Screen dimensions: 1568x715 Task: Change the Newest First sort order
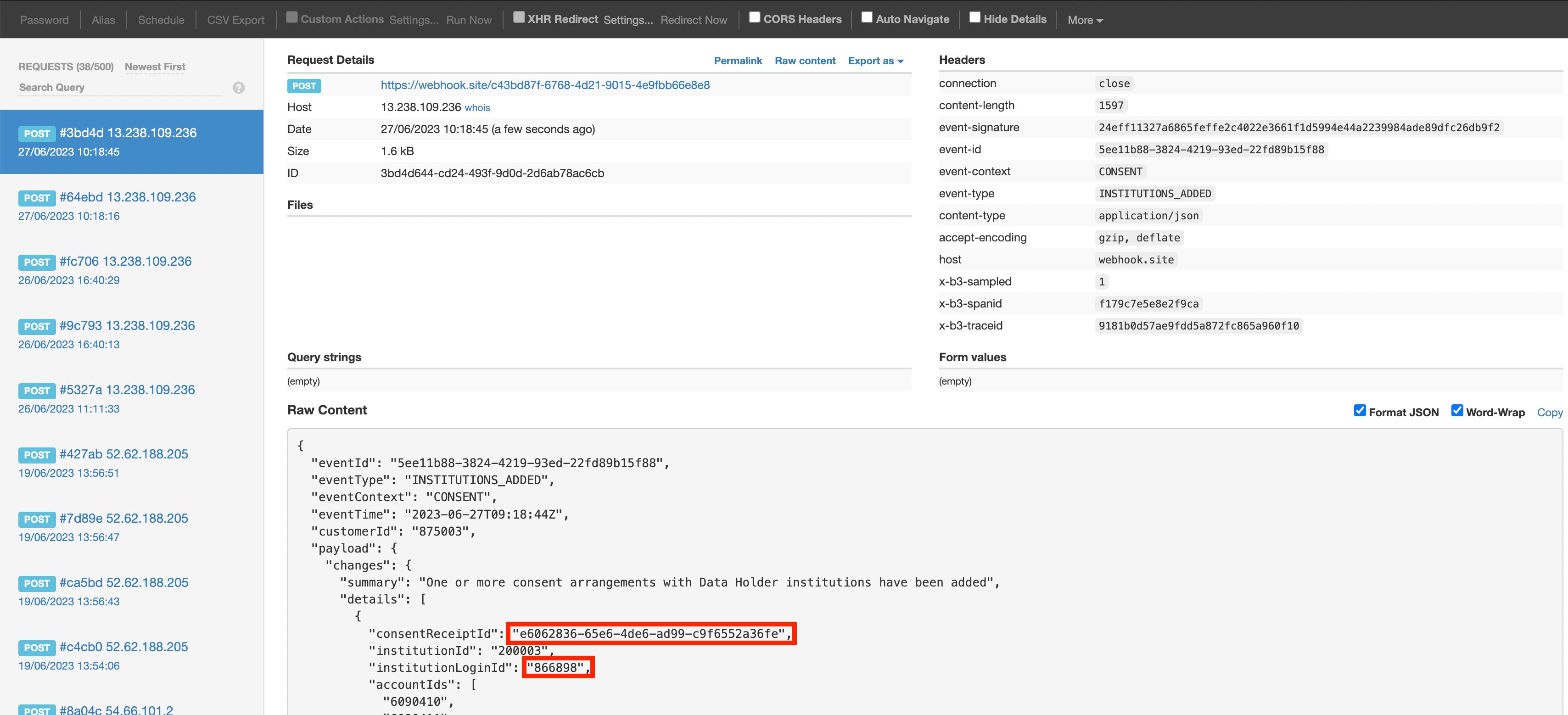coord(155,67)
